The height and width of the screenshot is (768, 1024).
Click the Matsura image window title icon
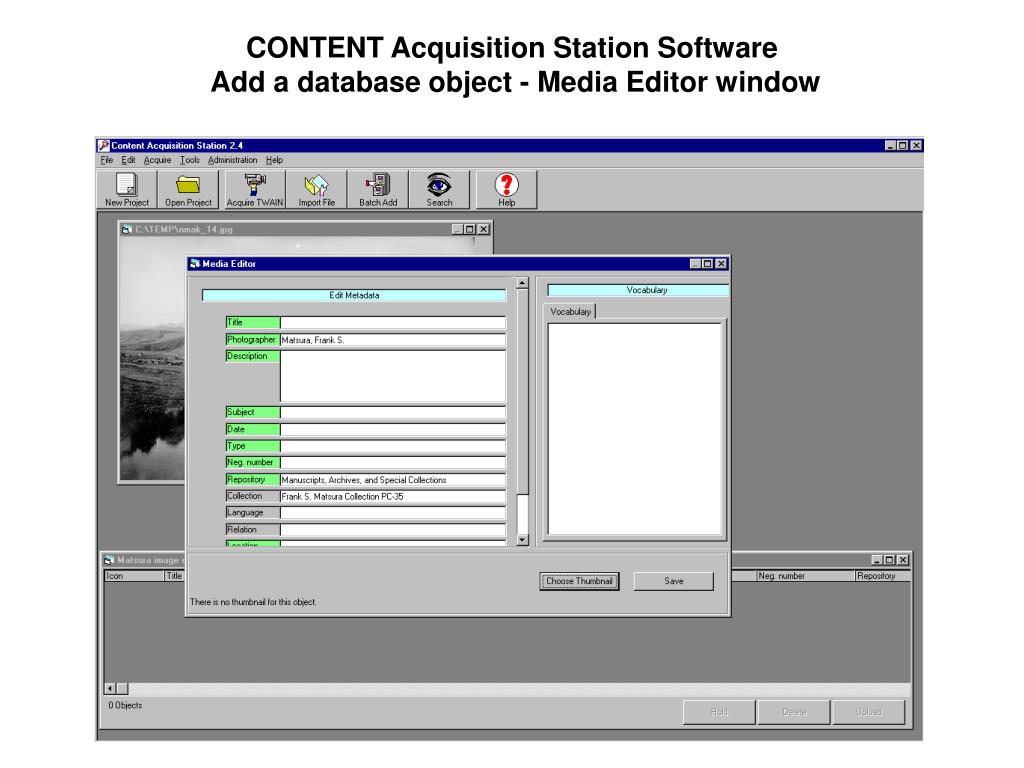[109, 560]
